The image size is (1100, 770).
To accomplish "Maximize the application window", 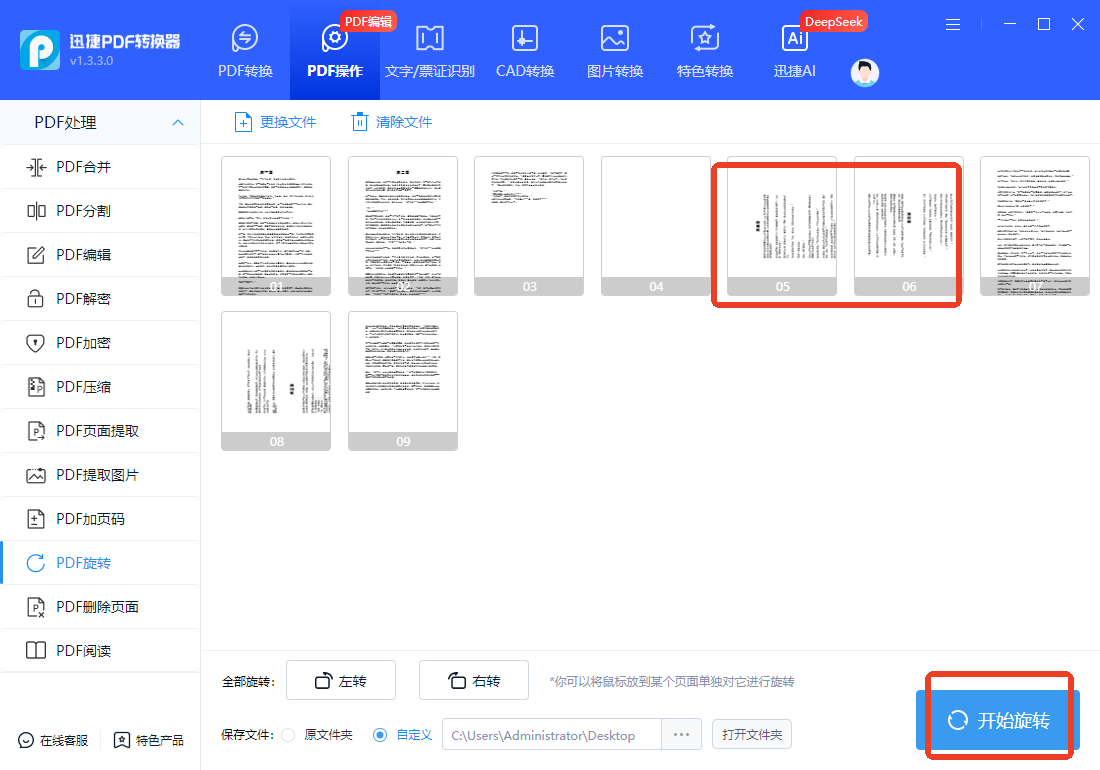I will [x=1044, y=25].
